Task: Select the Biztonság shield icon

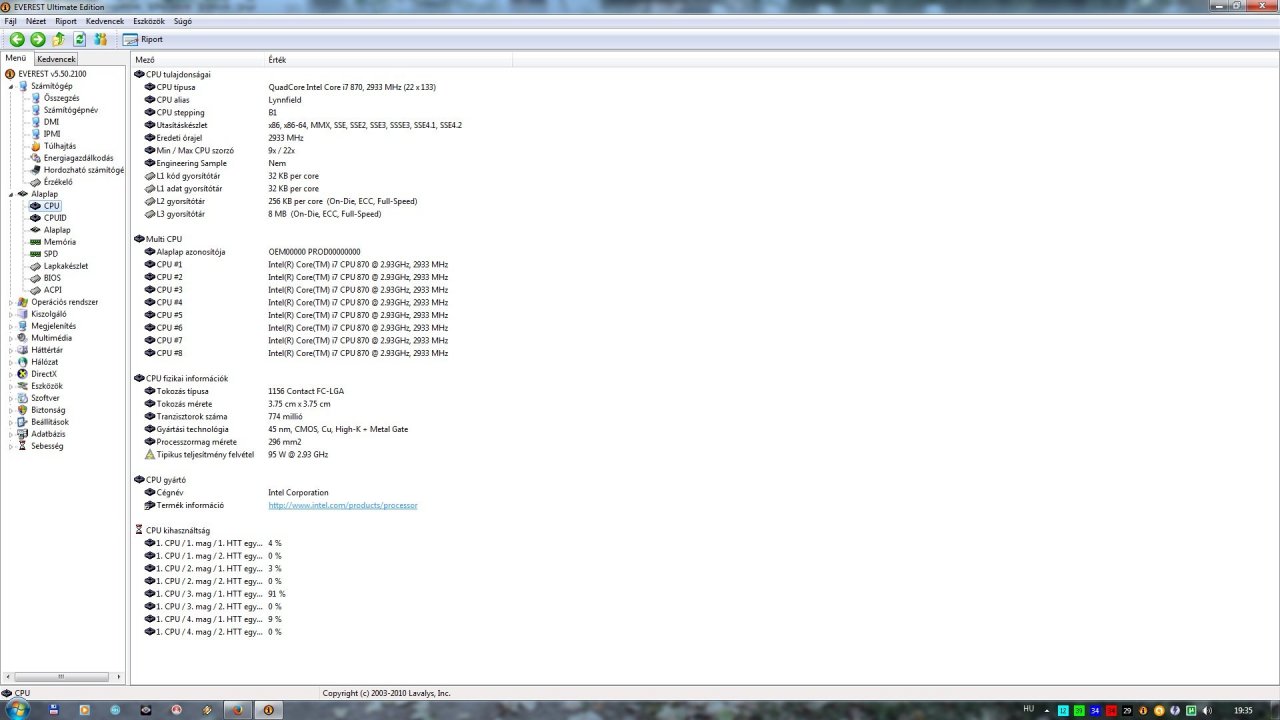Action: pyautogui.click(x=23, y=410)
